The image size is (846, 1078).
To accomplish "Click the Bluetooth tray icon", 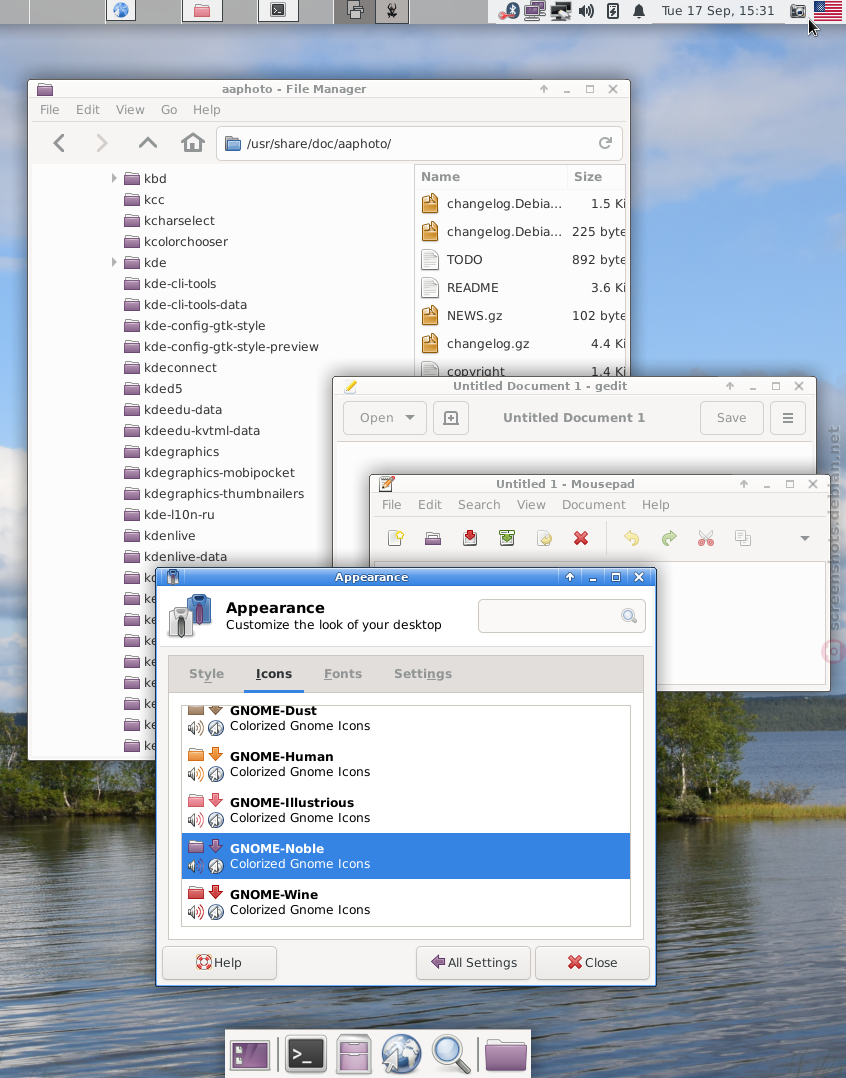I will pos(509,11).
